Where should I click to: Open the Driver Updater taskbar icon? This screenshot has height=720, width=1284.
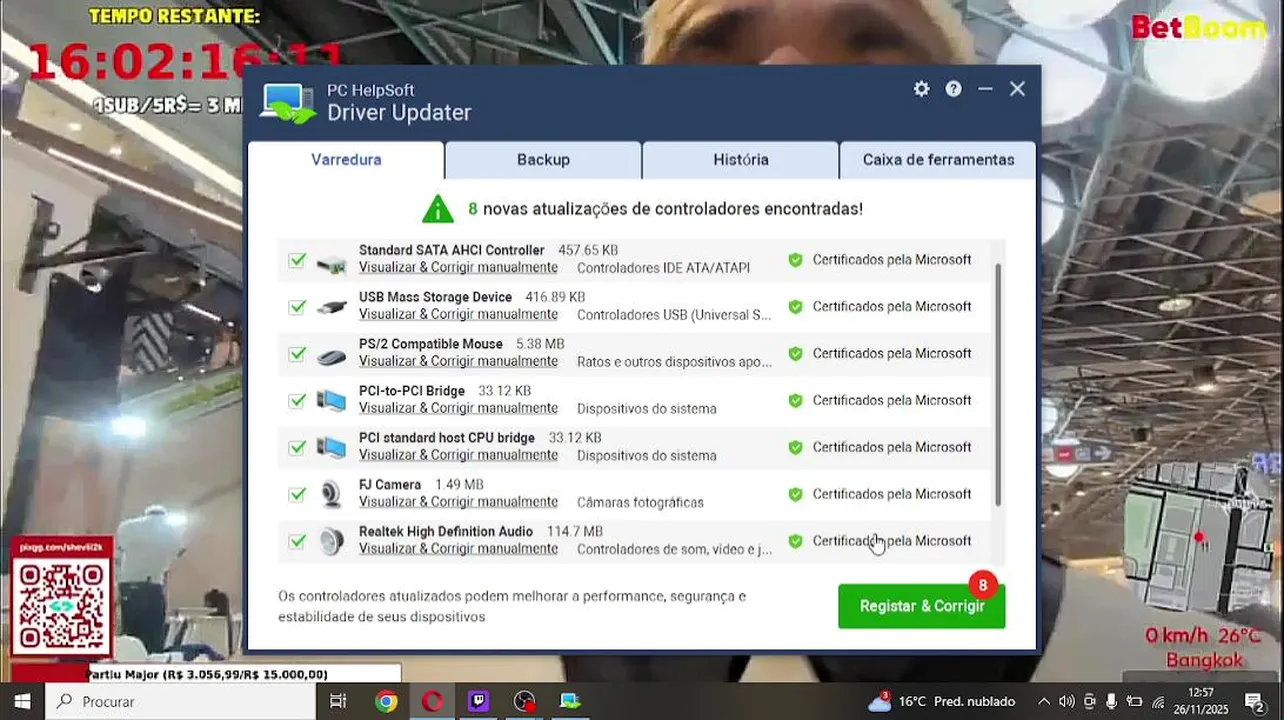(x=570, y=701)
